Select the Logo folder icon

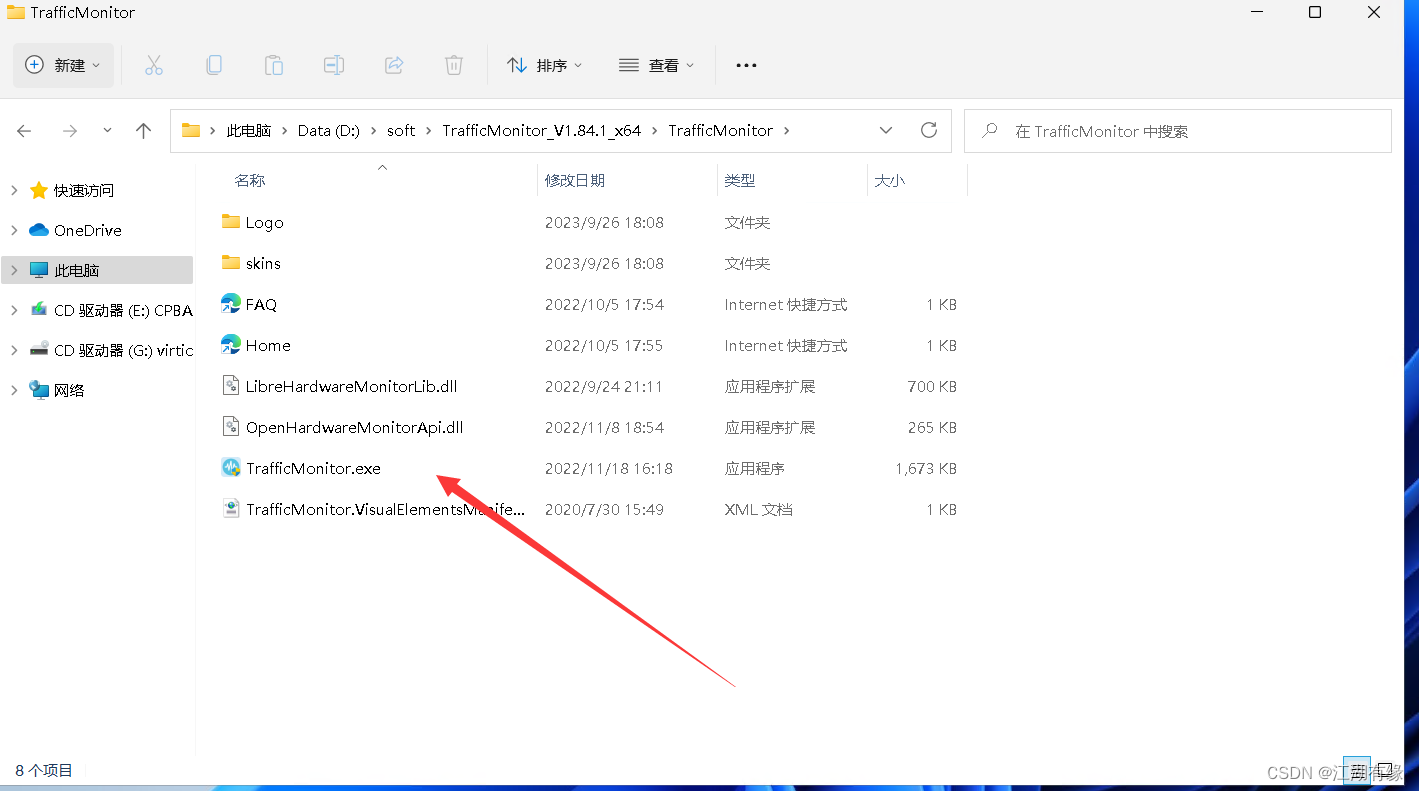click(x=231, y=222)
